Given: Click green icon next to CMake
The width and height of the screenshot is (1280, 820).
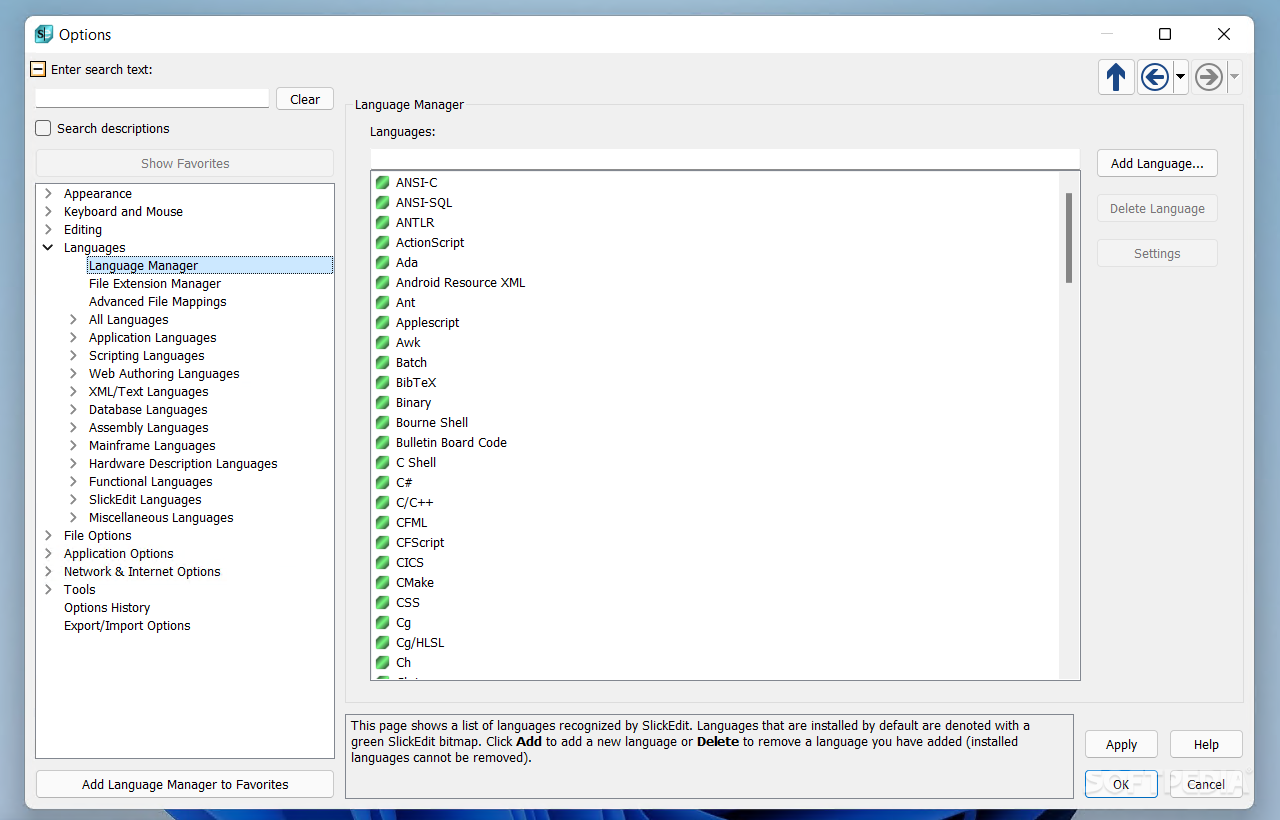Looking at the screenshot, I should tap(382, 583).
